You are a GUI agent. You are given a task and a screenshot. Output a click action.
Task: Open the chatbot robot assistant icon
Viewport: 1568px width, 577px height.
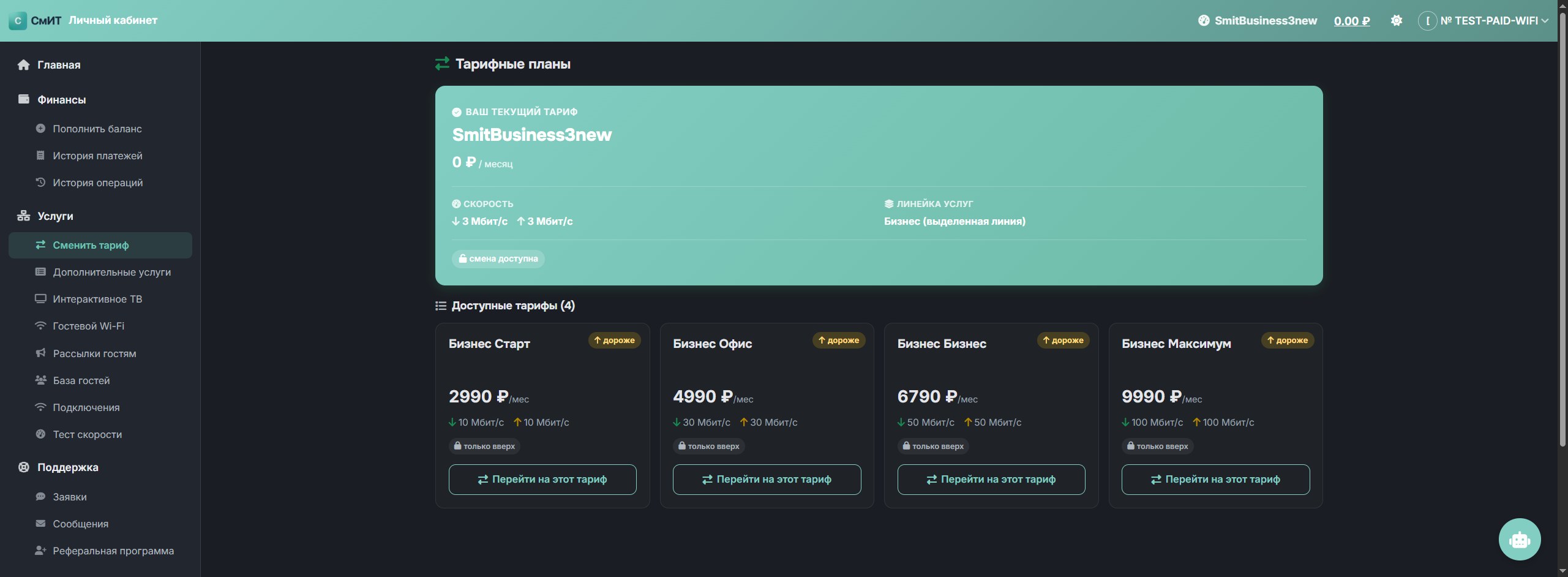point(1519,539)
